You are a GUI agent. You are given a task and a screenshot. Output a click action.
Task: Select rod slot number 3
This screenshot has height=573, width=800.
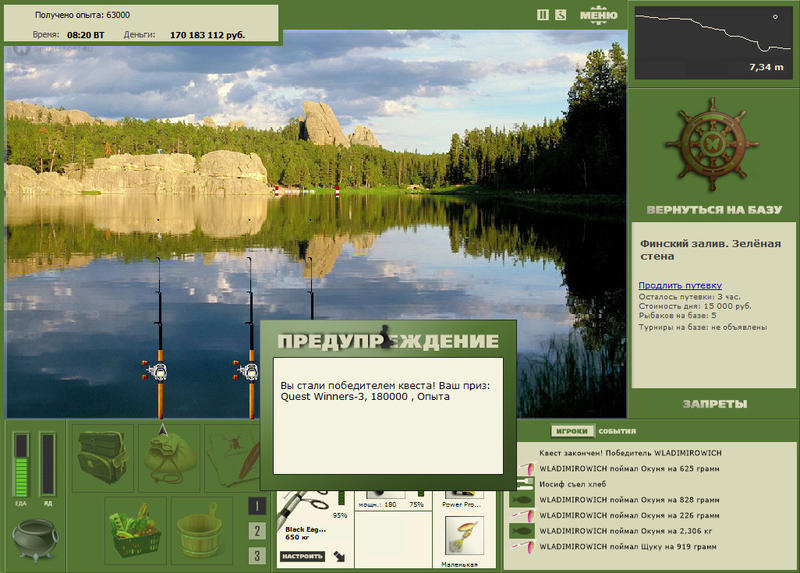point(257,555)
